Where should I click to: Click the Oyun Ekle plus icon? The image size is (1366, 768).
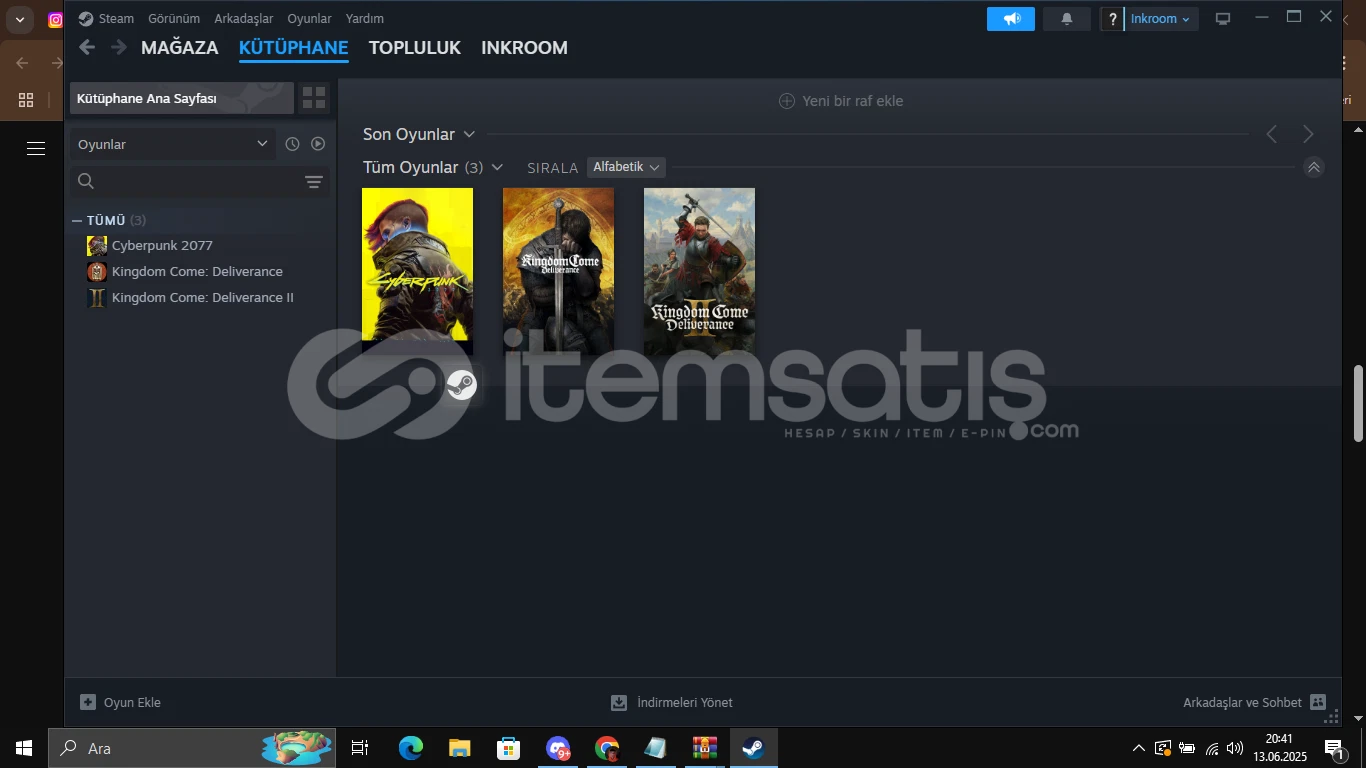click(88, 702)
